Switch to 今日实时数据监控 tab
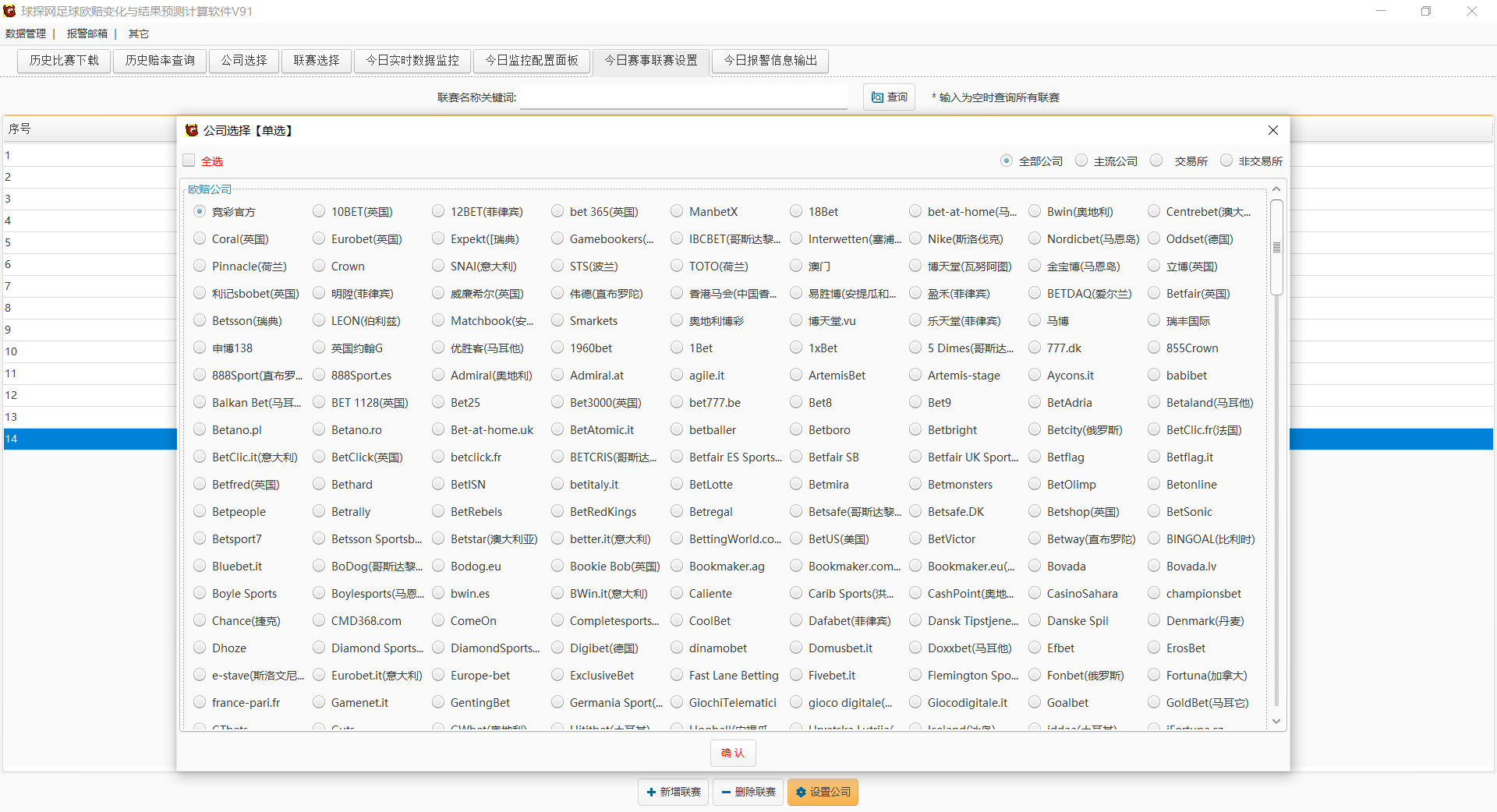Screen dimensions: 1497x812 click(412, 61)
